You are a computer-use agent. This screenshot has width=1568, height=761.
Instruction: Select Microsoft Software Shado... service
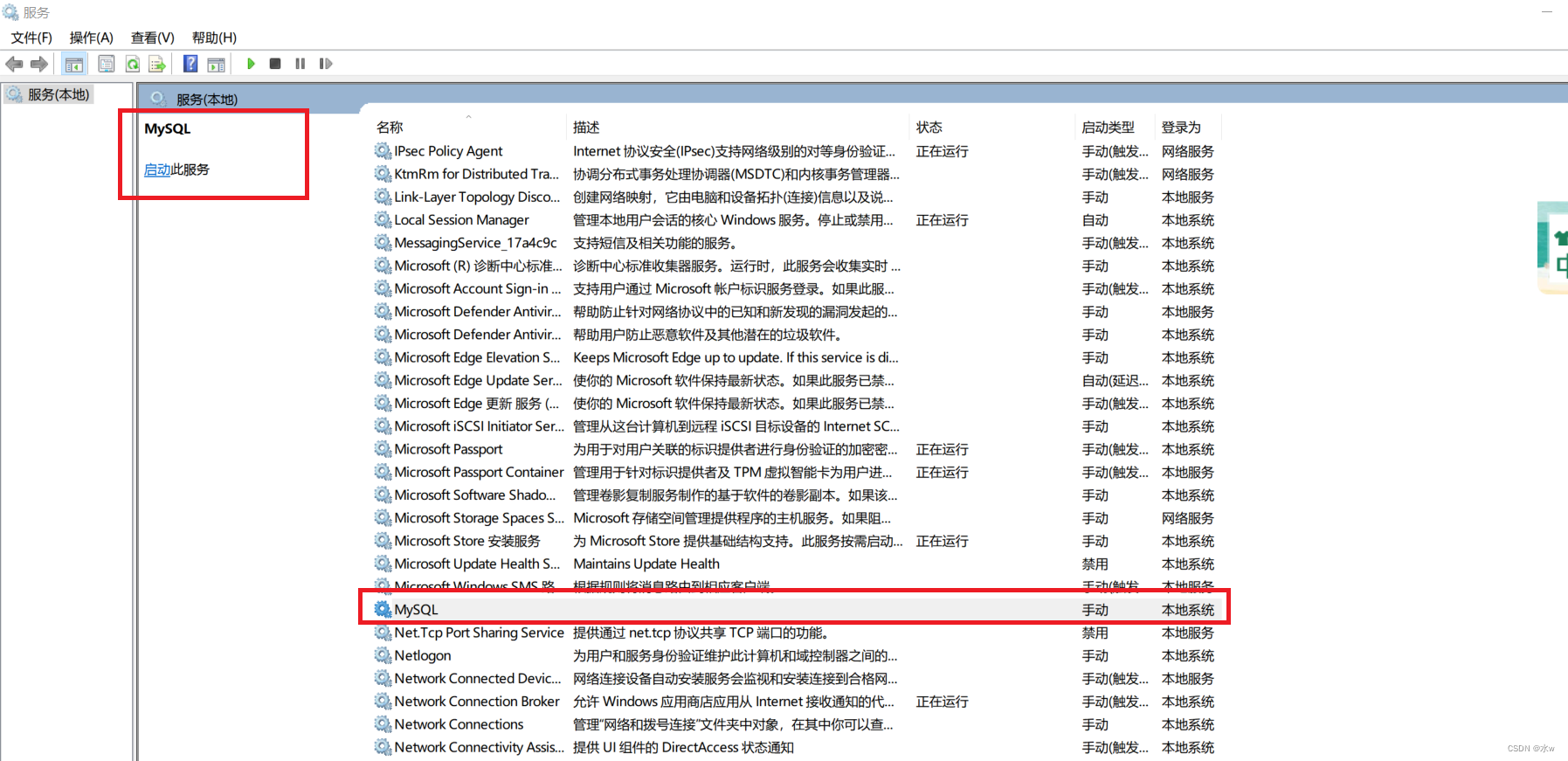point(474,495)
